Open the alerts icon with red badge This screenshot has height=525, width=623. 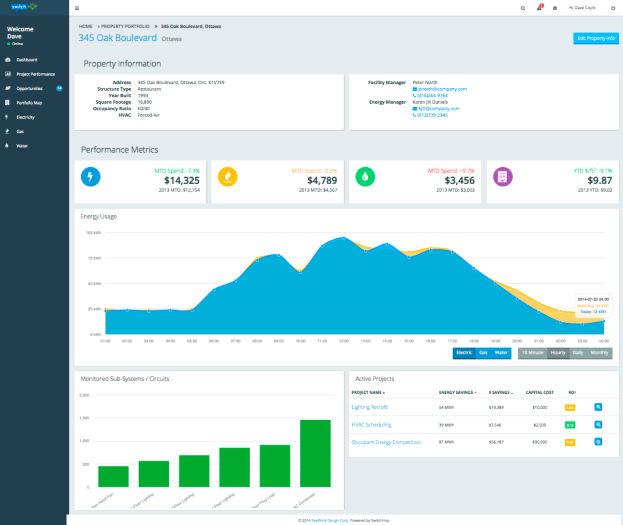tap(540, 8)
